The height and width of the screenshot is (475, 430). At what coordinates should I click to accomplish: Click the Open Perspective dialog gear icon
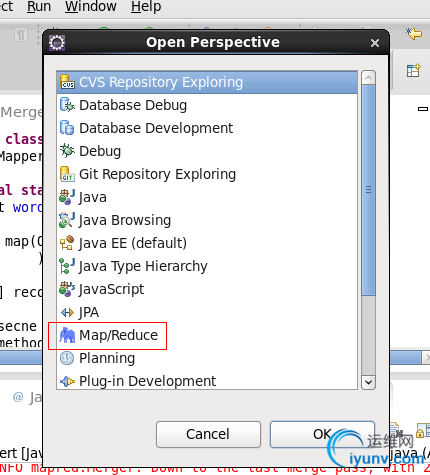tap(57, 43)
